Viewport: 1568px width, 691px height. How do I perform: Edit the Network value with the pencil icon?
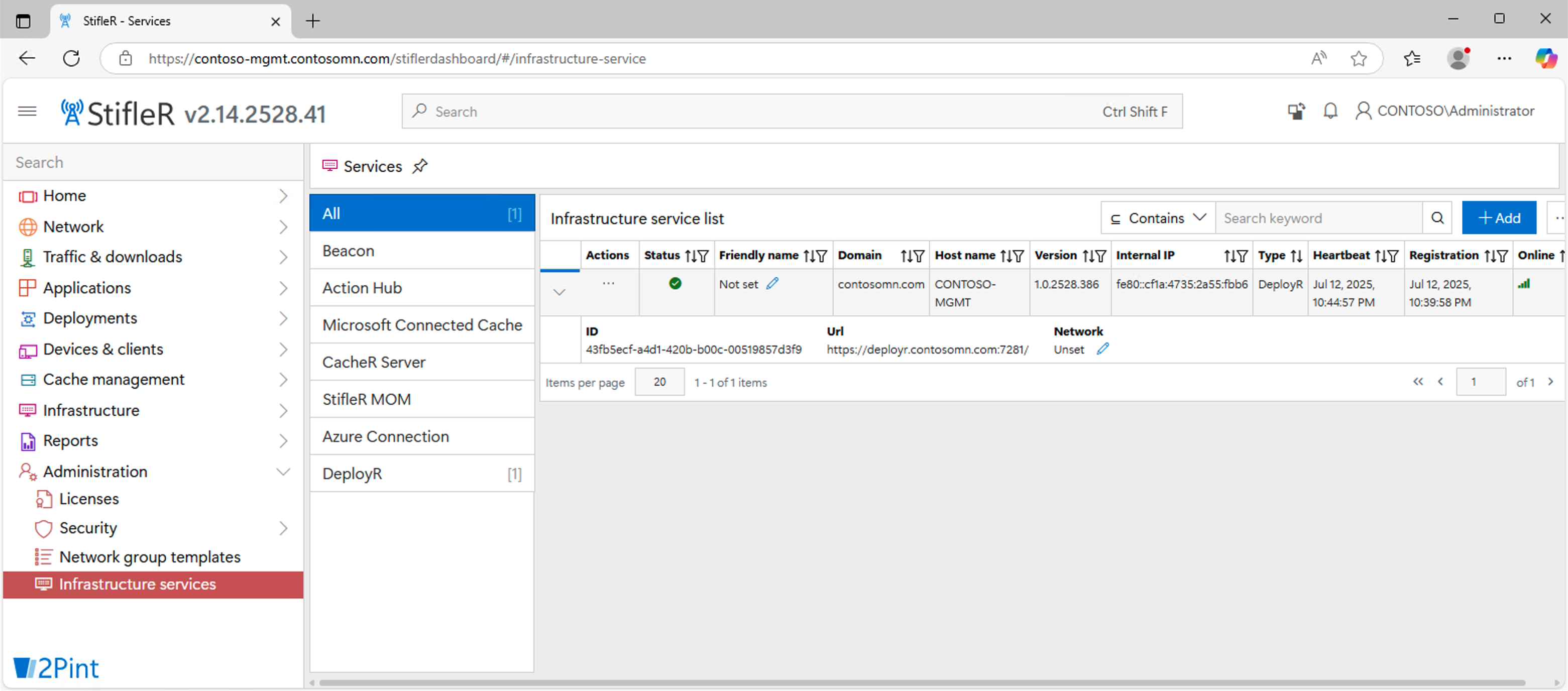(1102, 349)
